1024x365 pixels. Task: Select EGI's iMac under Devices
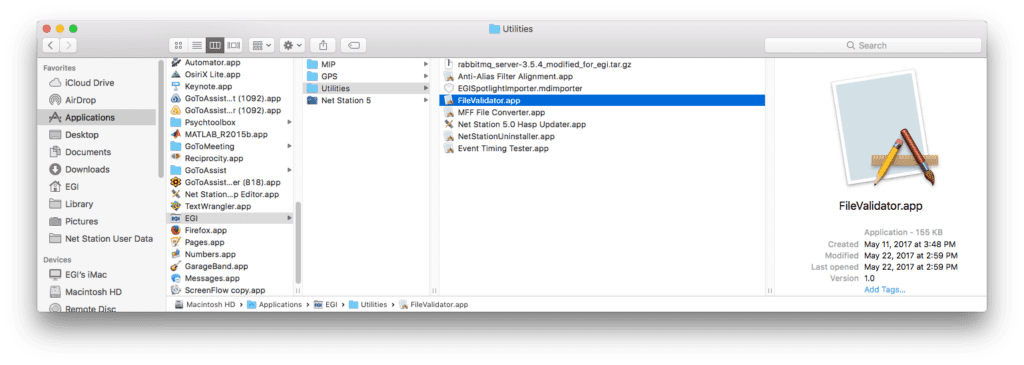point(98,274)
